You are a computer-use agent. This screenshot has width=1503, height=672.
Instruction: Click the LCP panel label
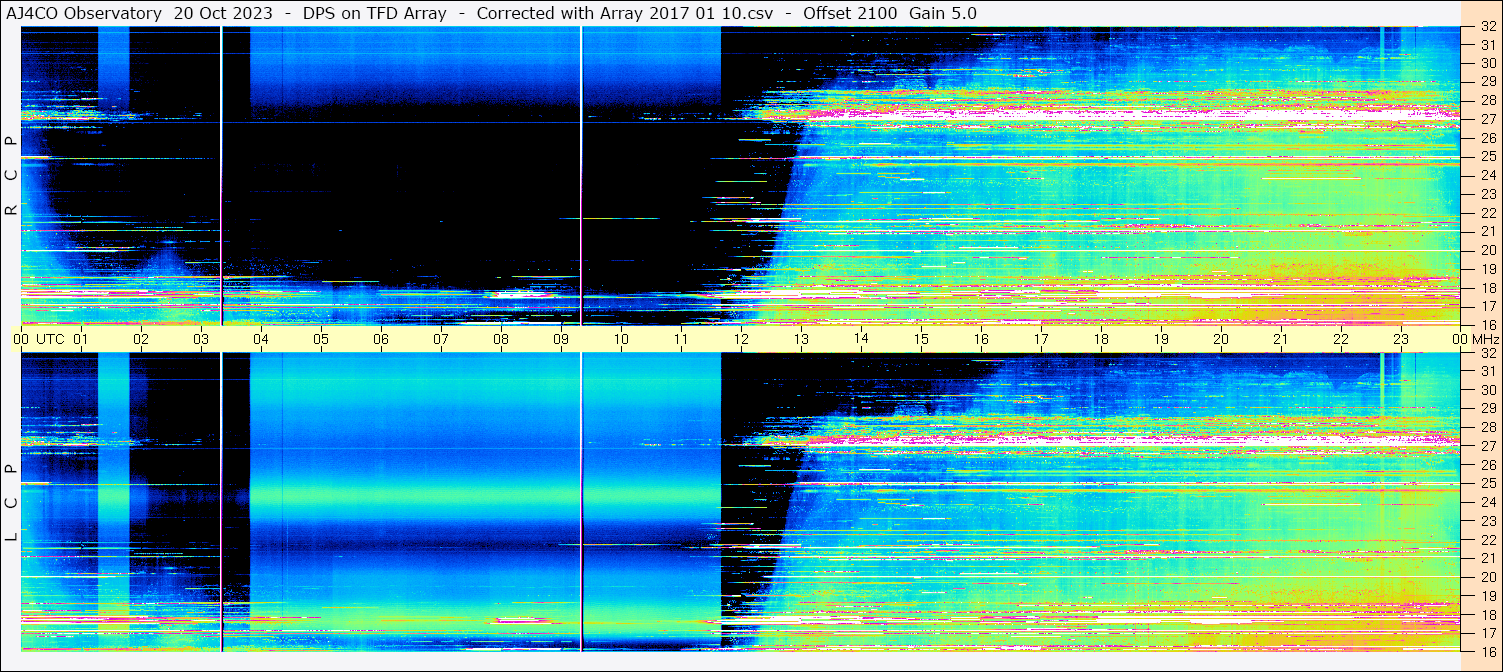(11, 503)
